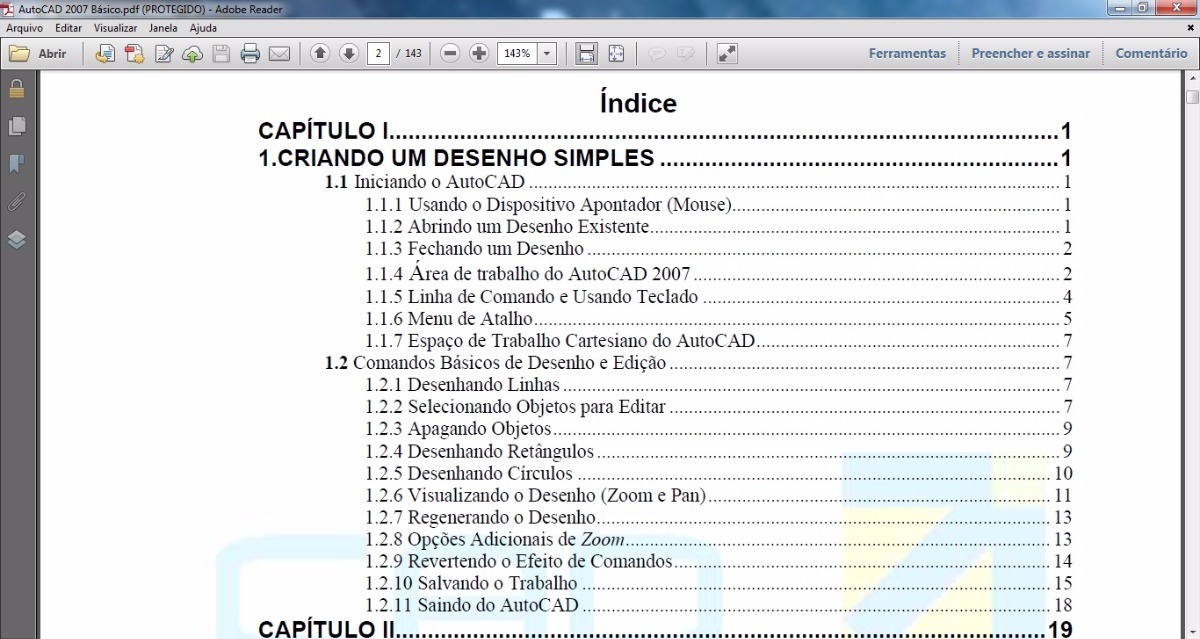Click the Índice page heading
1200x639 pixels.
point(638,103)
